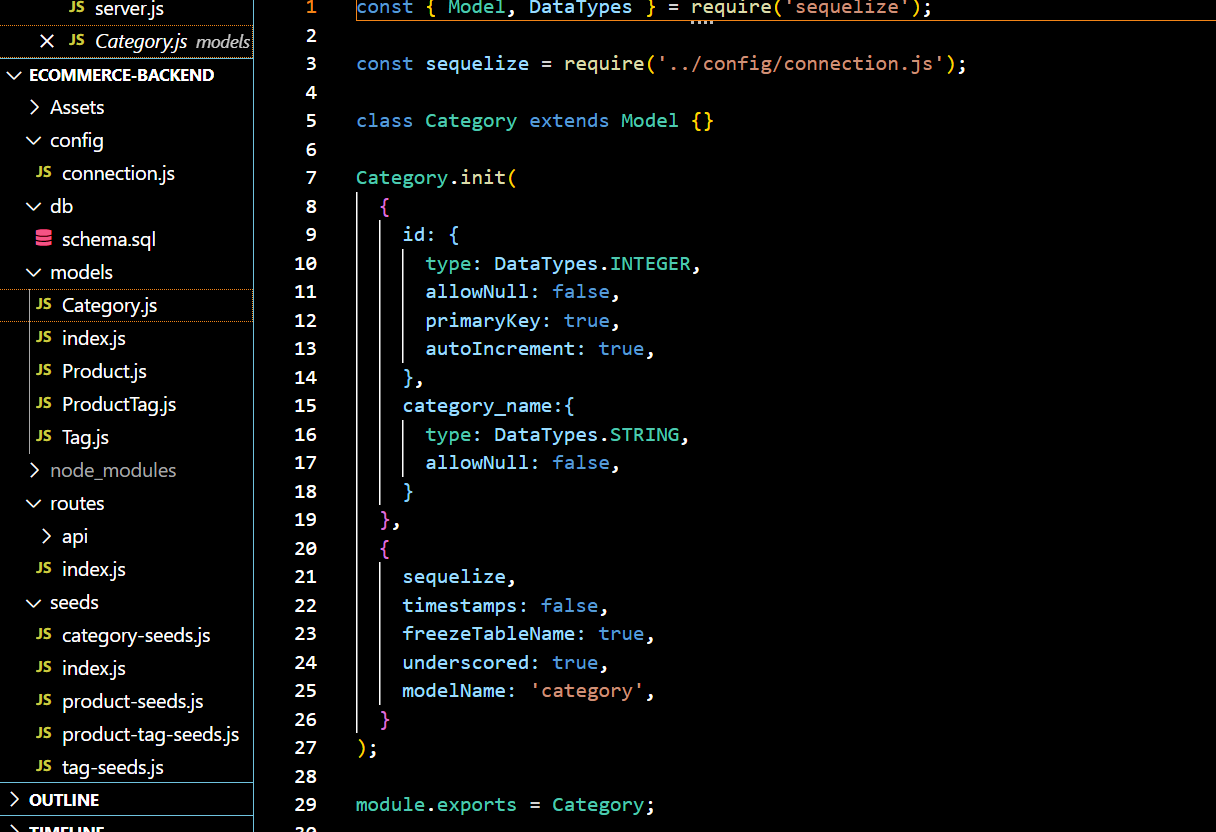Click 'module' keyword on line 29
The image size is (1216, 832).
tap(391, 805)
